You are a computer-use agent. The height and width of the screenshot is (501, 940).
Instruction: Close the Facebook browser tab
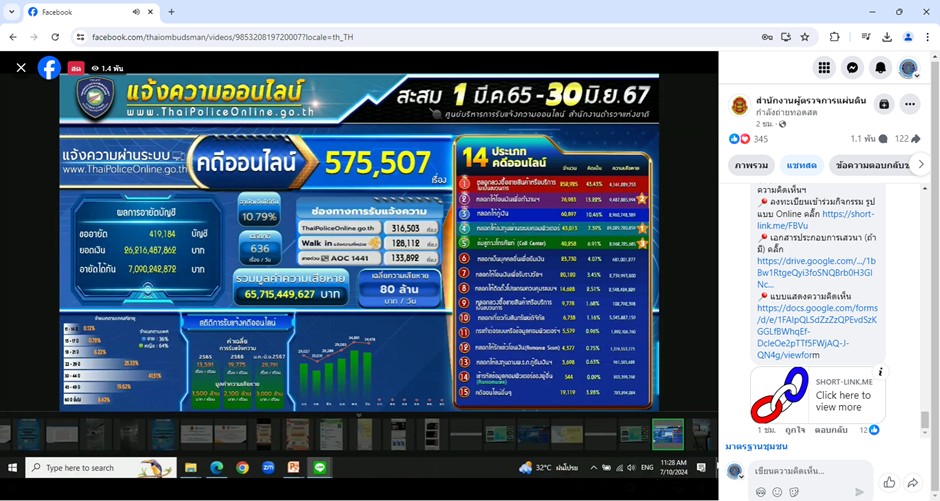(150, 12)
